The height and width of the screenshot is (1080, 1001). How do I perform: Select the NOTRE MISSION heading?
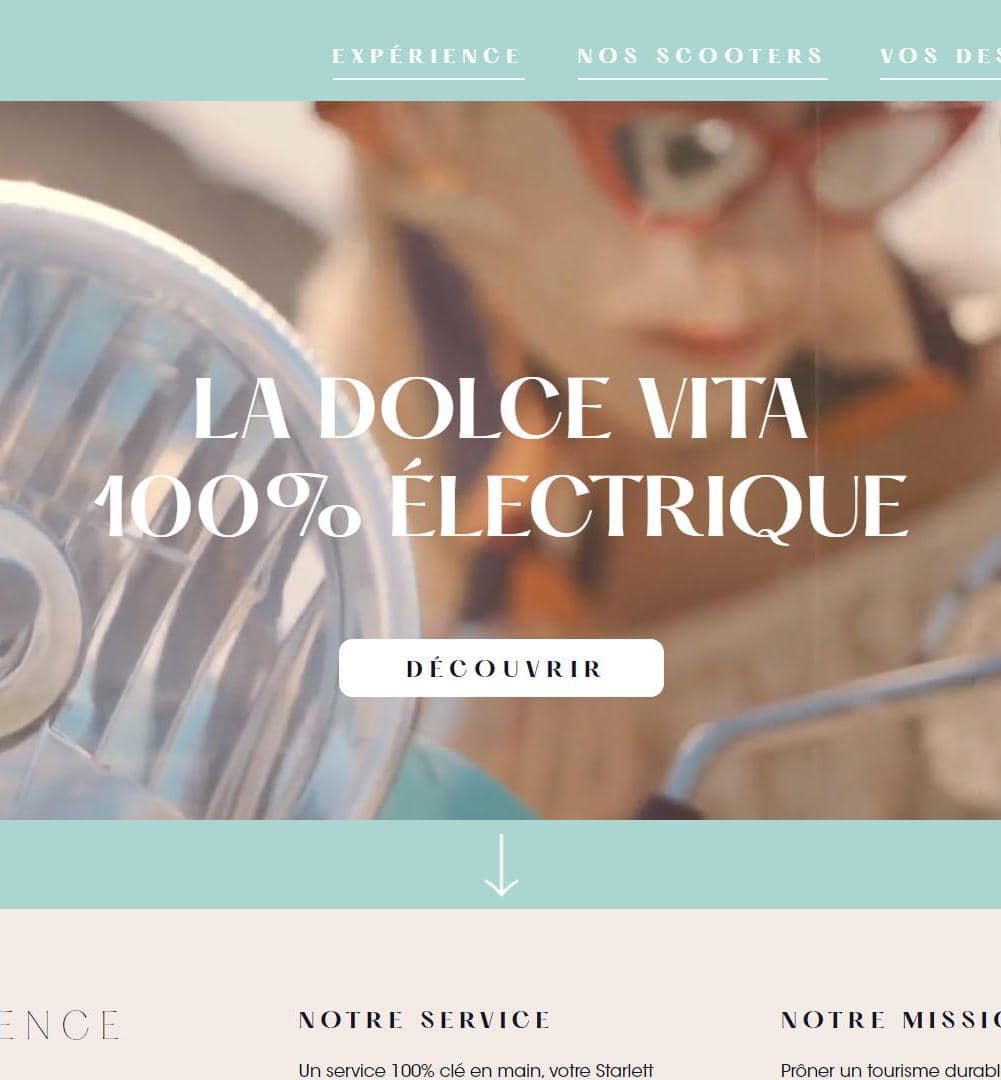[x=891, y=1019]
